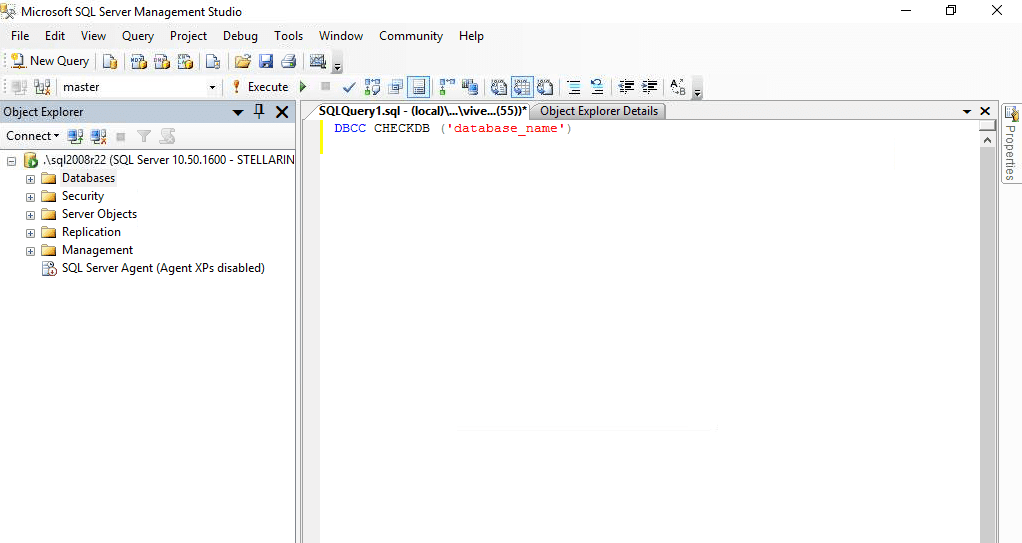Expand the Databases folder node
The width and height of the screenshot is (1022, 543).
30,179
